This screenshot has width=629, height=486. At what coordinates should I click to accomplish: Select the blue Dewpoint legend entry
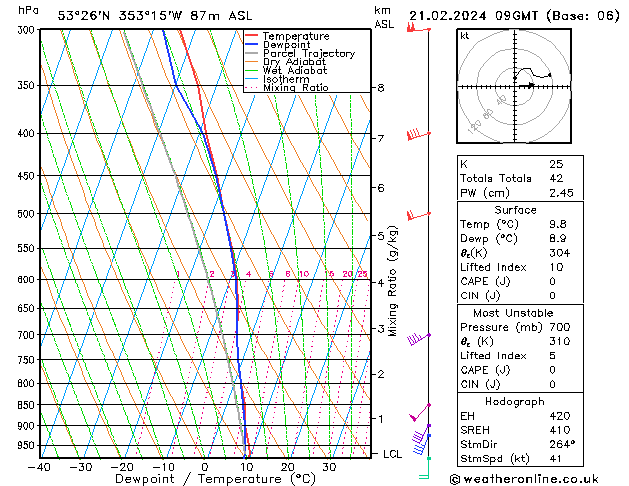tap(286, 45)
